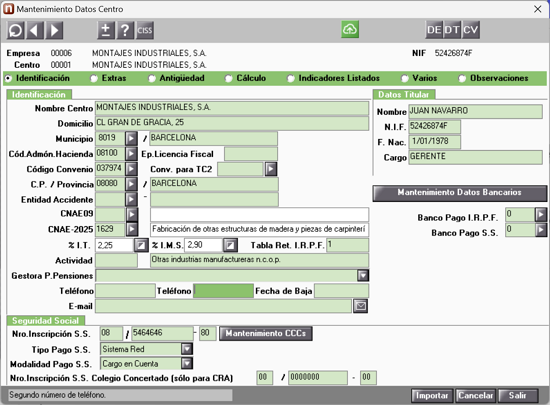Click the CISS toolbar icon
Viewport: 550px width, 405px height.
coord(145,30)
